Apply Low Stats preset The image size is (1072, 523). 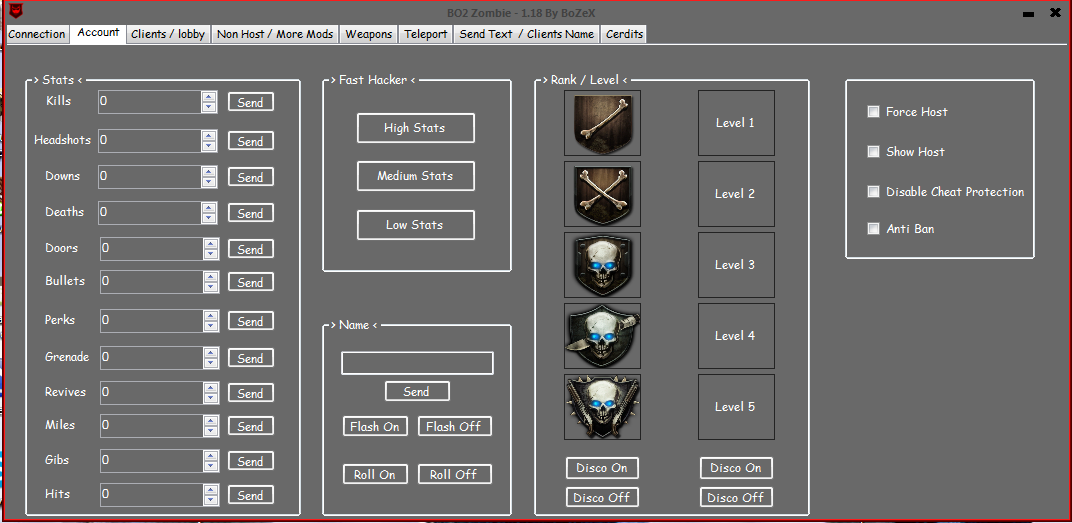(x=416, y=225)
